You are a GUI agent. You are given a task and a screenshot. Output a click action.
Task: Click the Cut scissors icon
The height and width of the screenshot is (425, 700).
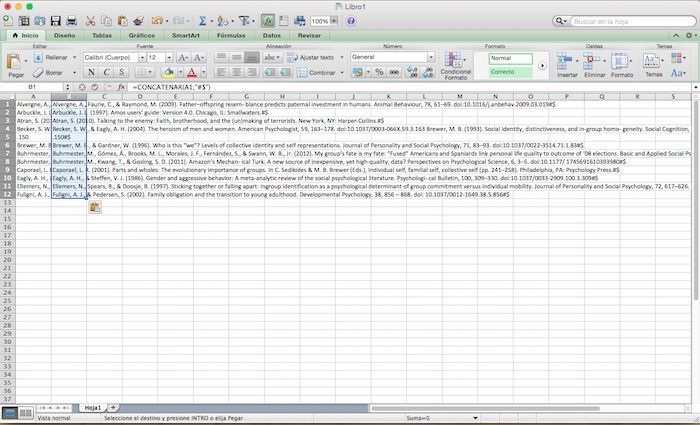tap(90, 21)
